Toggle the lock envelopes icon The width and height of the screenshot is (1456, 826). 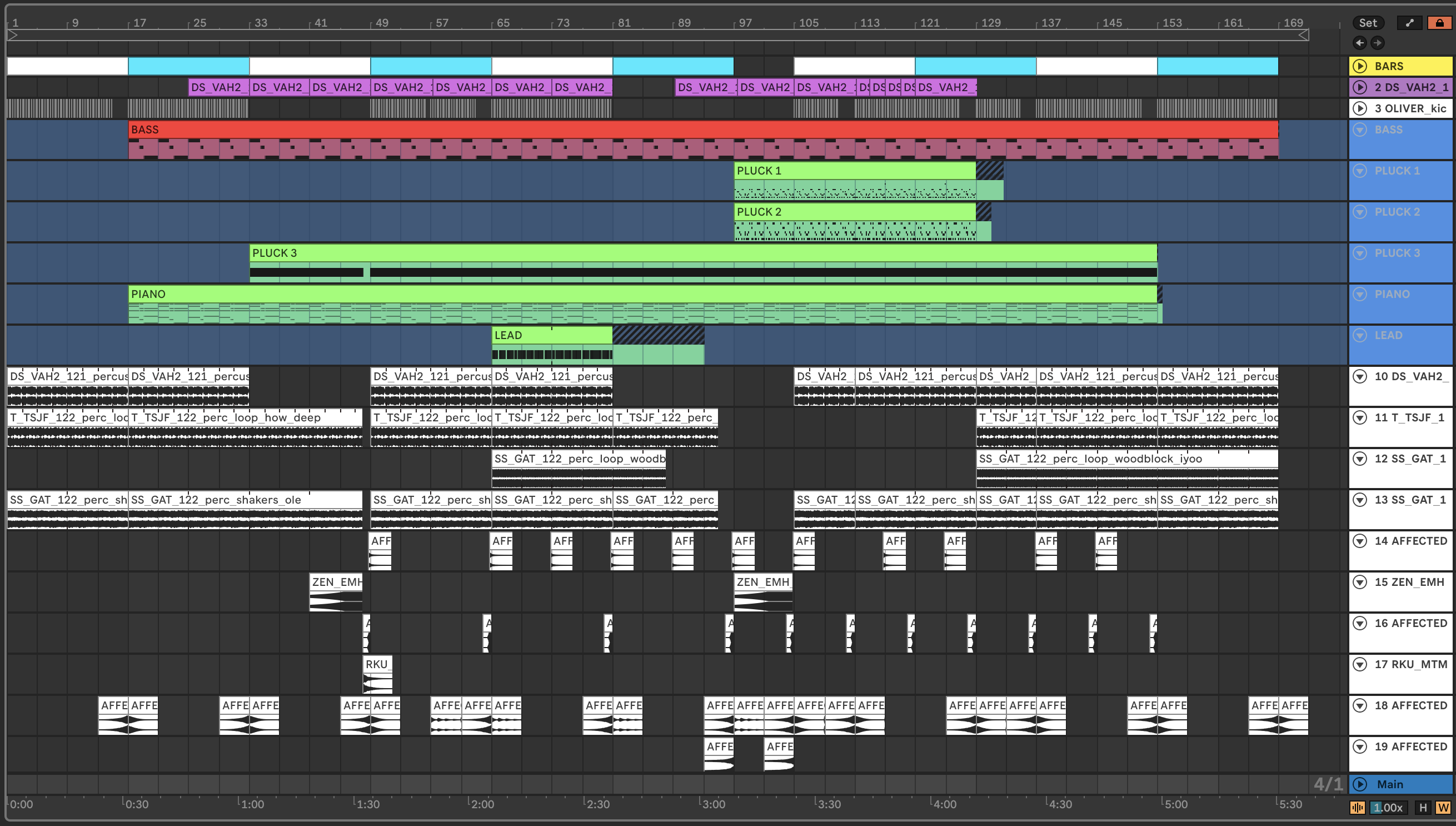click(1439, 23)
